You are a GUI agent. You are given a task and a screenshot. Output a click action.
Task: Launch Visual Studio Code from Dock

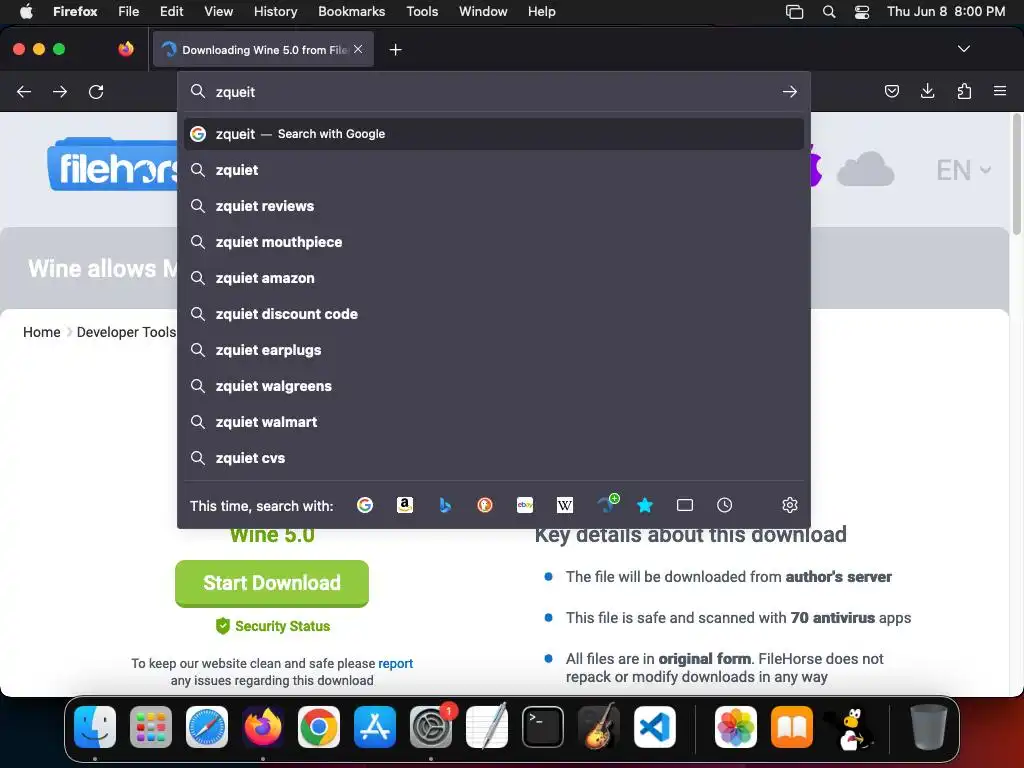(654, 727)
